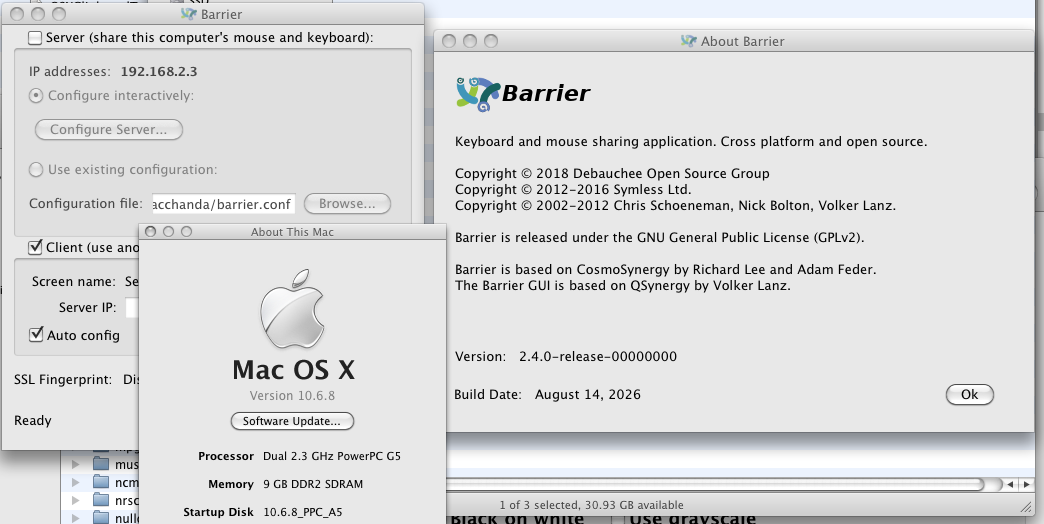
Task: Zoom the About Barrier window
Action: 491,41
